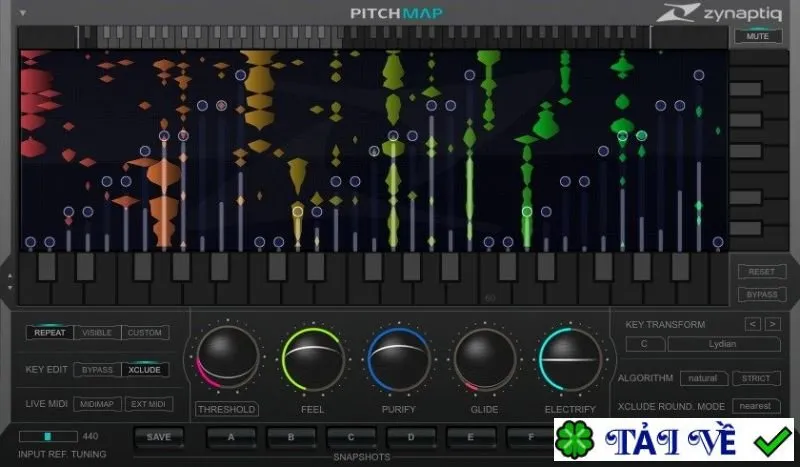Click the top mini keyboard overview strip
Screen dimensions: 800x467
click(373, 37)
